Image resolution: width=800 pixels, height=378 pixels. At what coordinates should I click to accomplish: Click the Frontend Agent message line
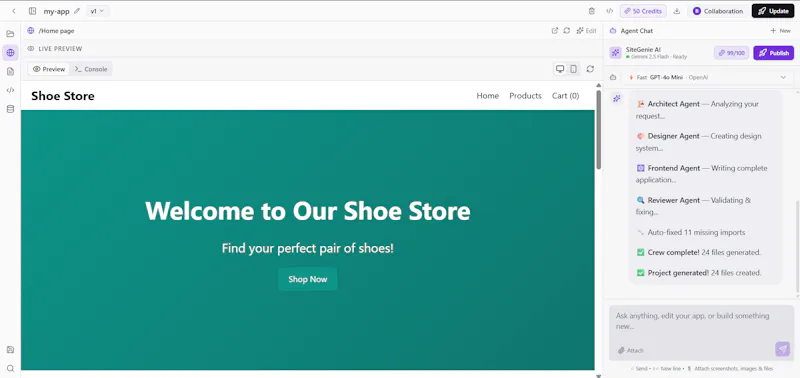point(701,174)
